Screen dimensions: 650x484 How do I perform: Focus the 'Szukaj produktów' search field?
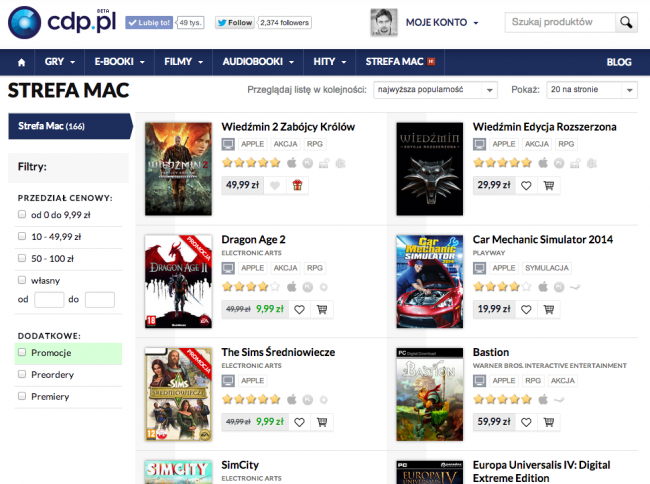pos(560,22)
